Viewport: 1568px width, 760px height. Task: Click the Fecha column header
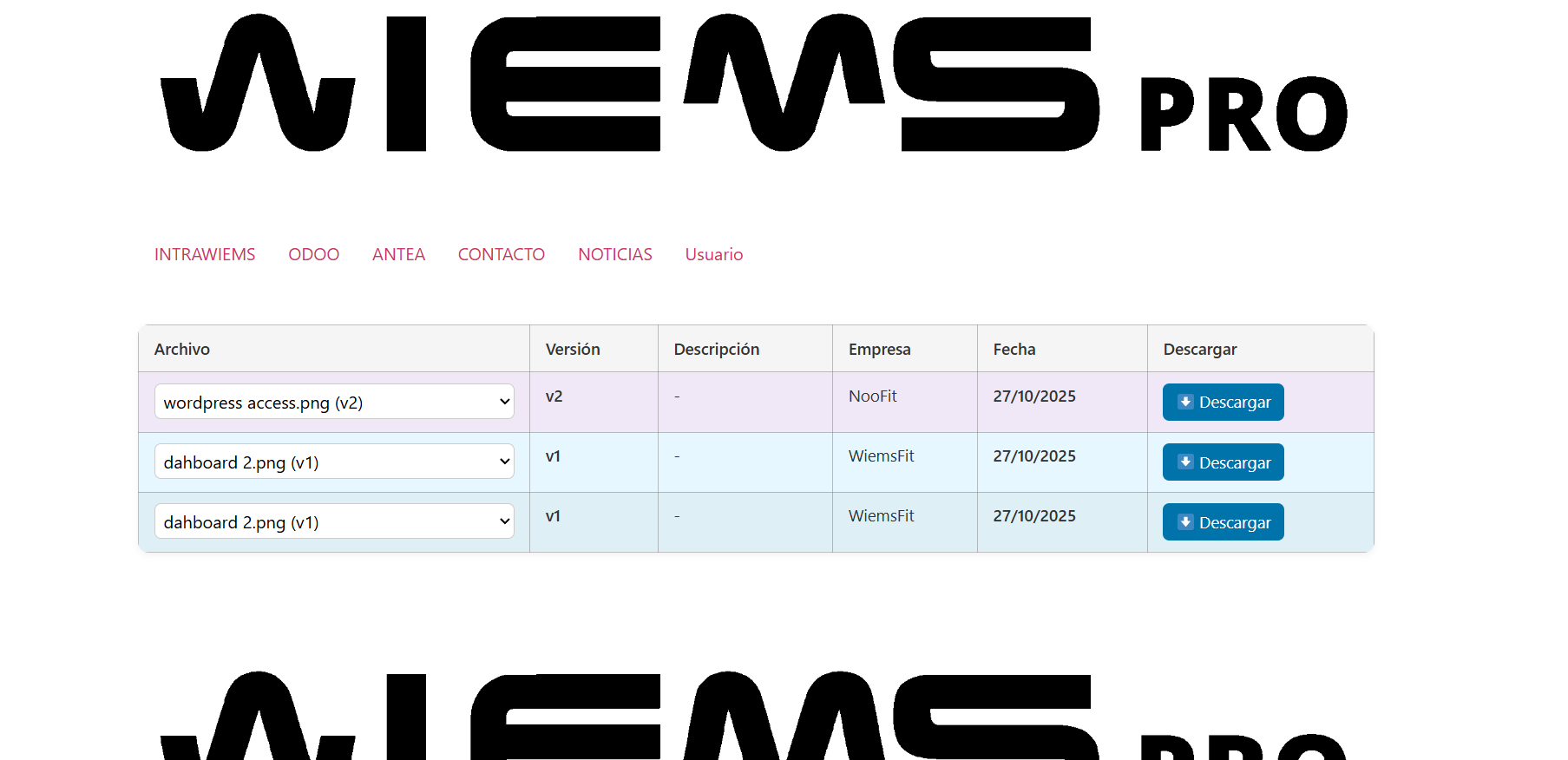[1014, 349]
